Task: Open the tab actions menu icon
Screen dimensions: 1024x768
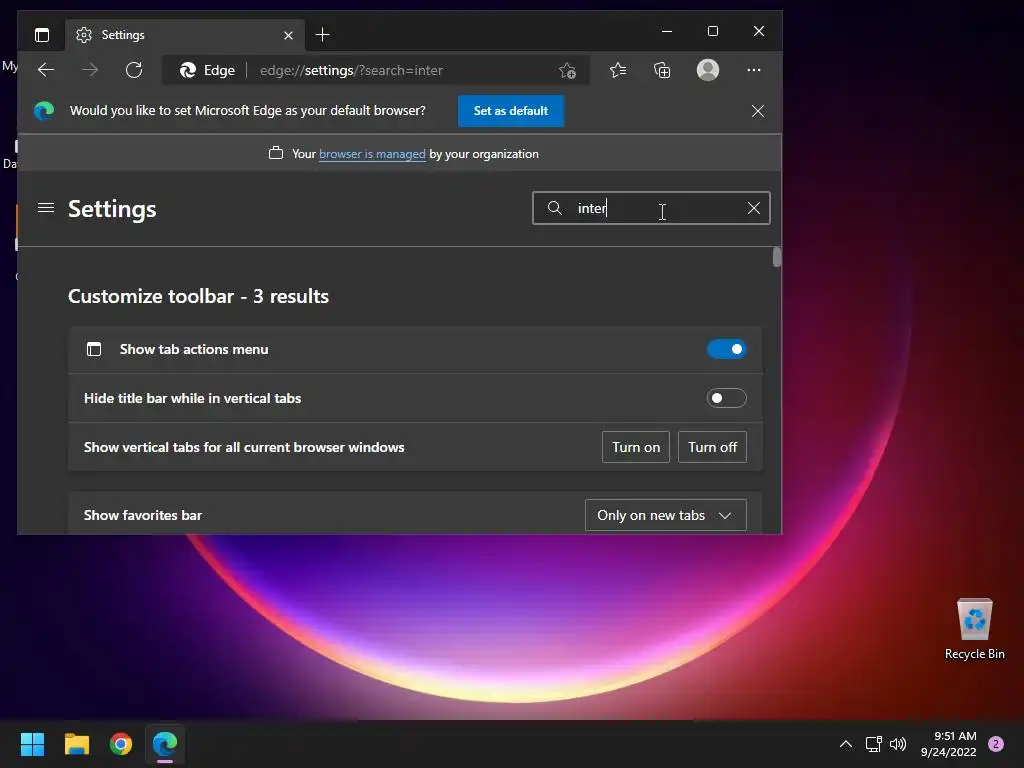Action: pyautogui.click(x=42, y=35)
